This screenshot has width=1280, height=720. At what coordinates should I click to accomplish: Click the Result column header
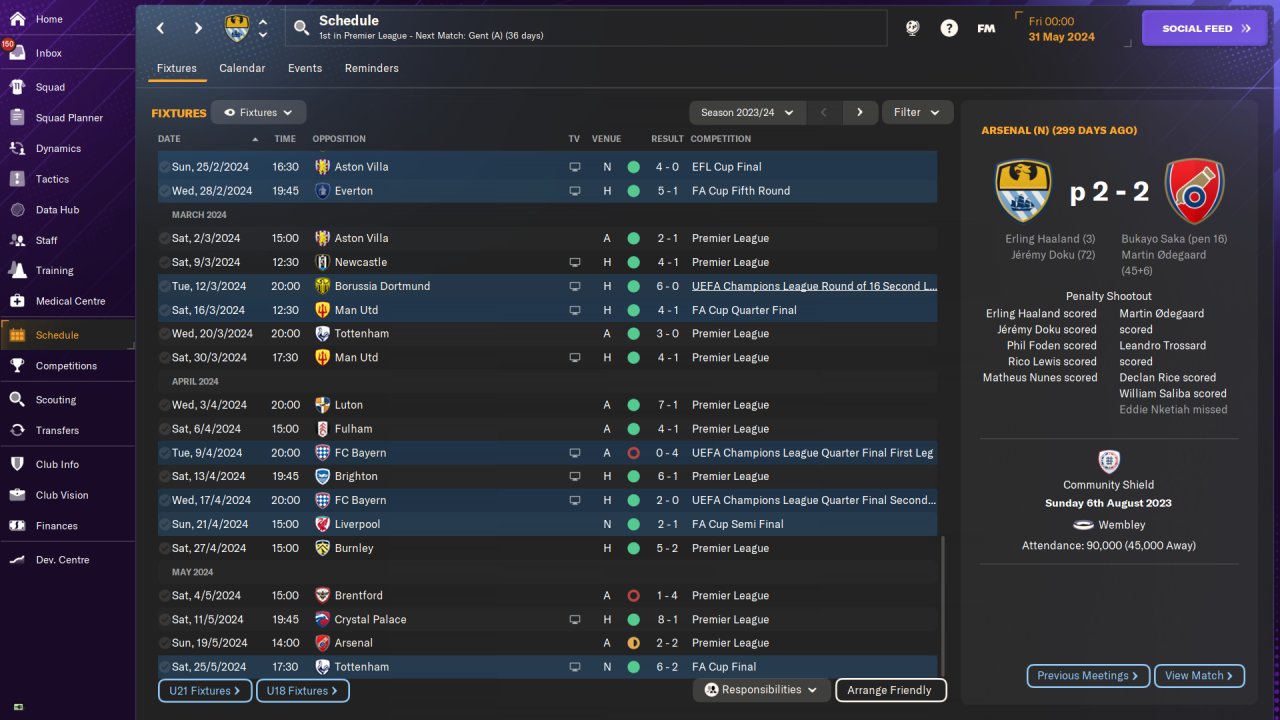click(667, 139)
